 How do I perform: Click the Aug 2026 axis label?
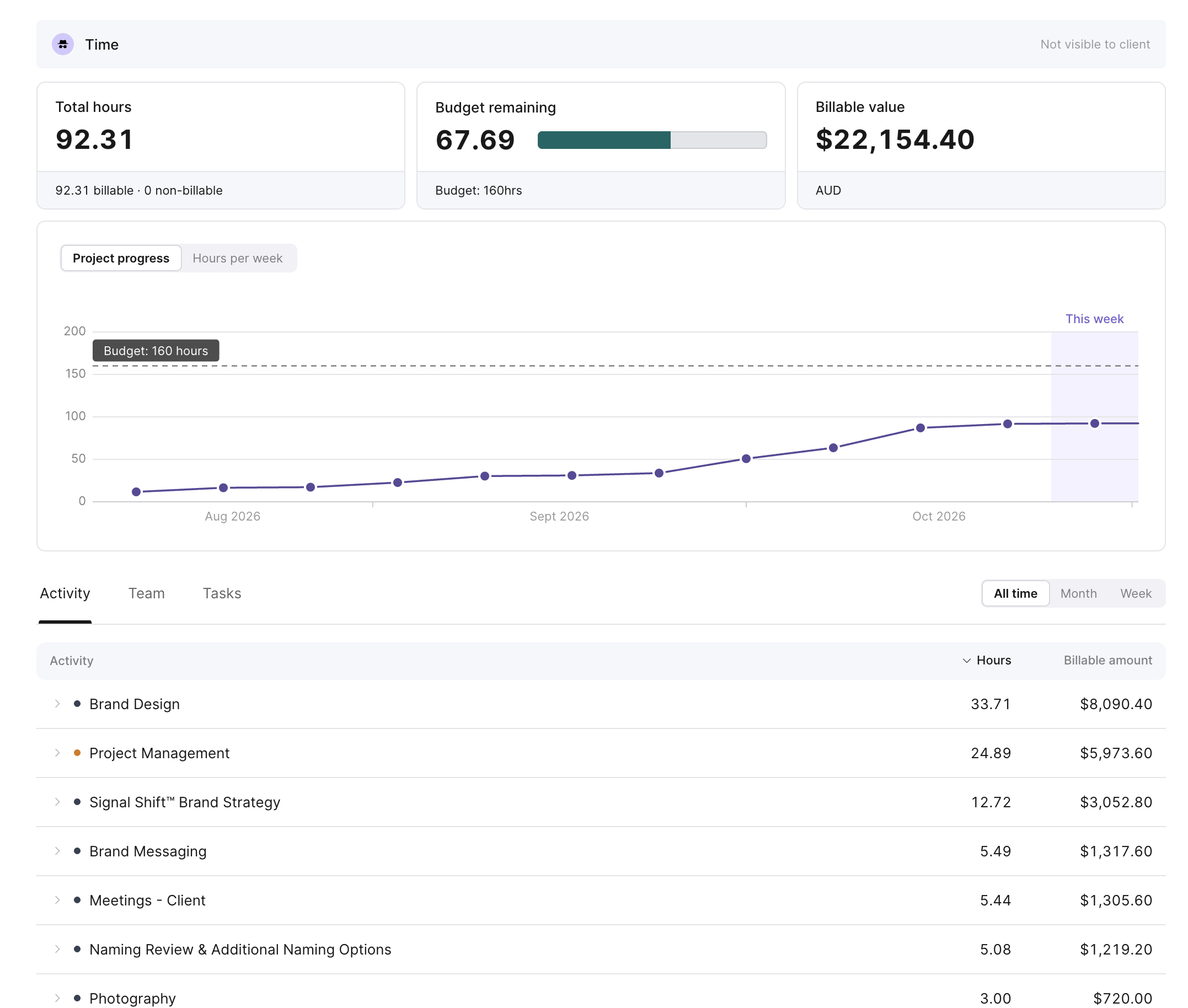pos(233,516)
